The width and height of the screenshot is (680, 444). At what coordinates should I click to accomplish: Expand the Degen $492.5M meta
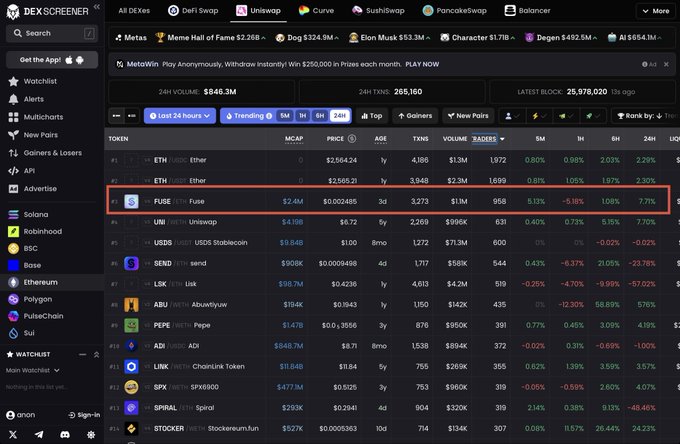pos(561,38)
